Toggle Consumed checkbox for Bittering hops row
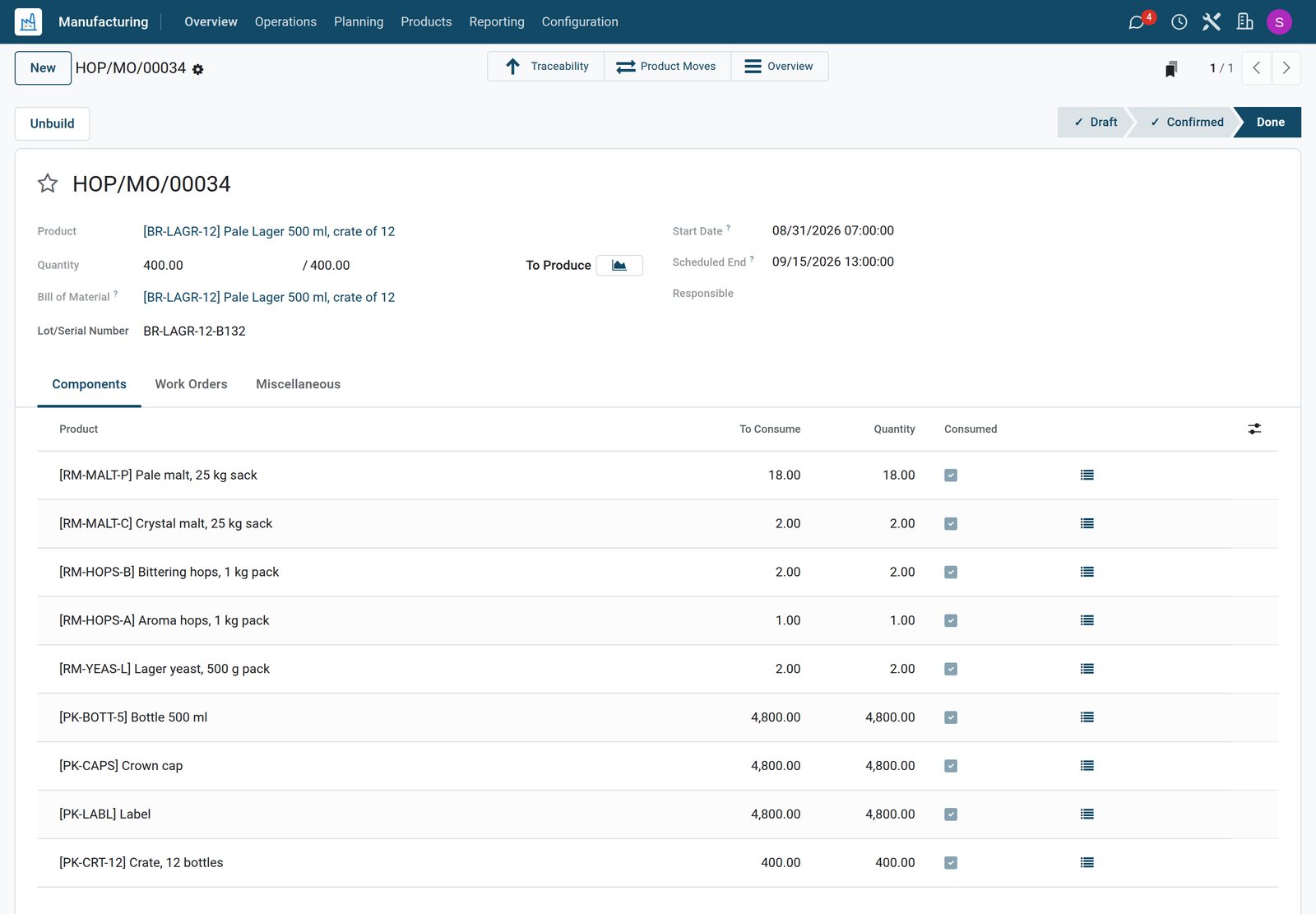This screenshot has width=1316, height=914. click(951, 573)
